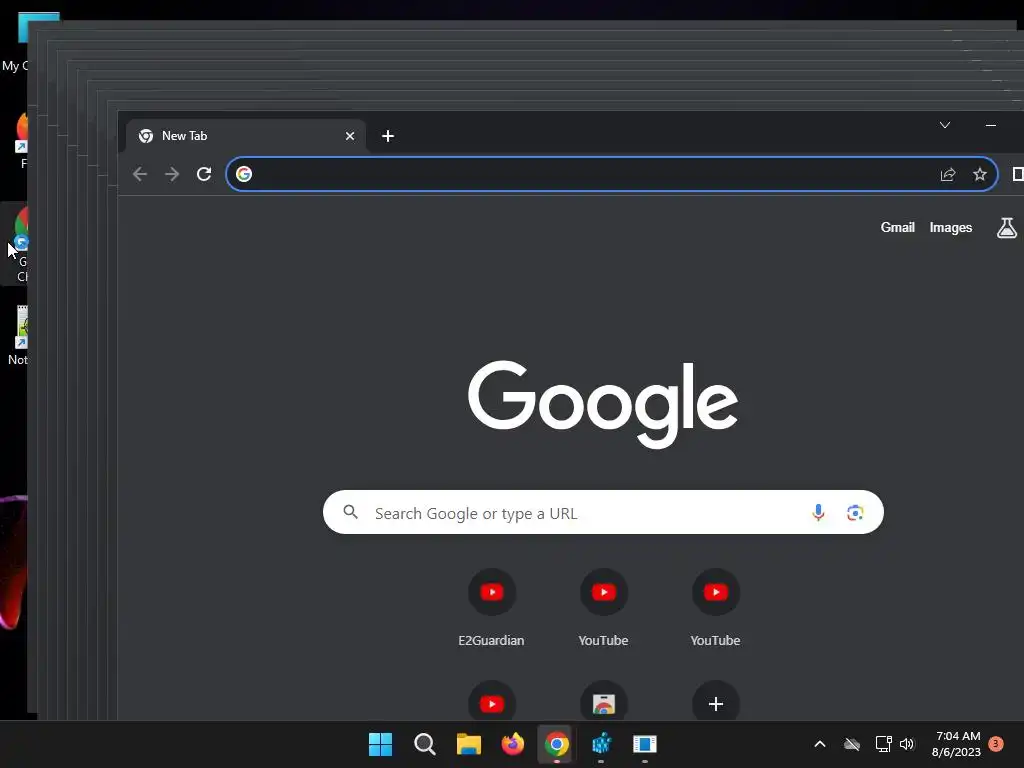Open a new tab with the plus button
Image resolution: width=1024 pixels, height=768 pixels.
388,136
